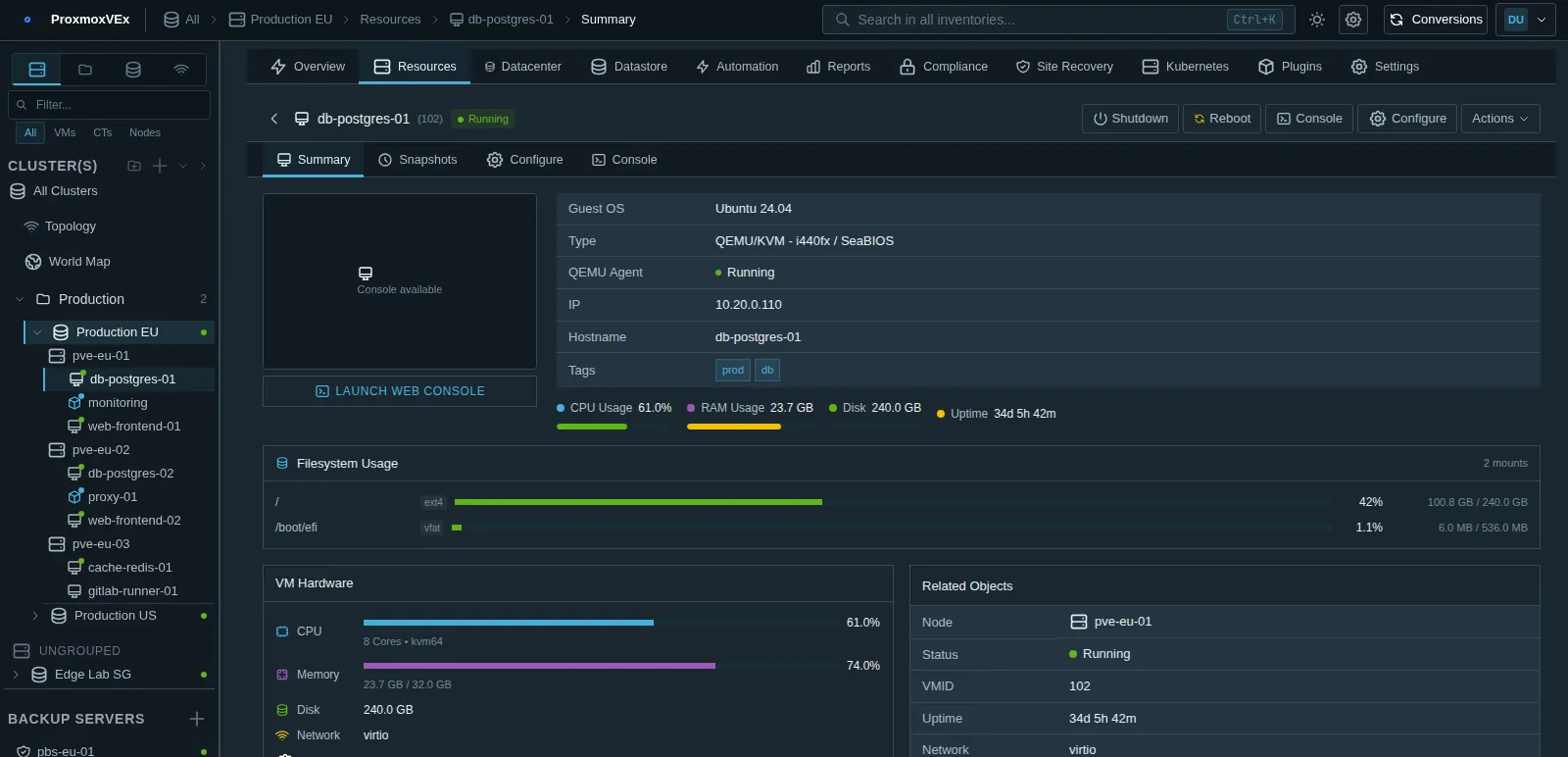Launch the web console
1568x757 pixels.
click(400, 391)
